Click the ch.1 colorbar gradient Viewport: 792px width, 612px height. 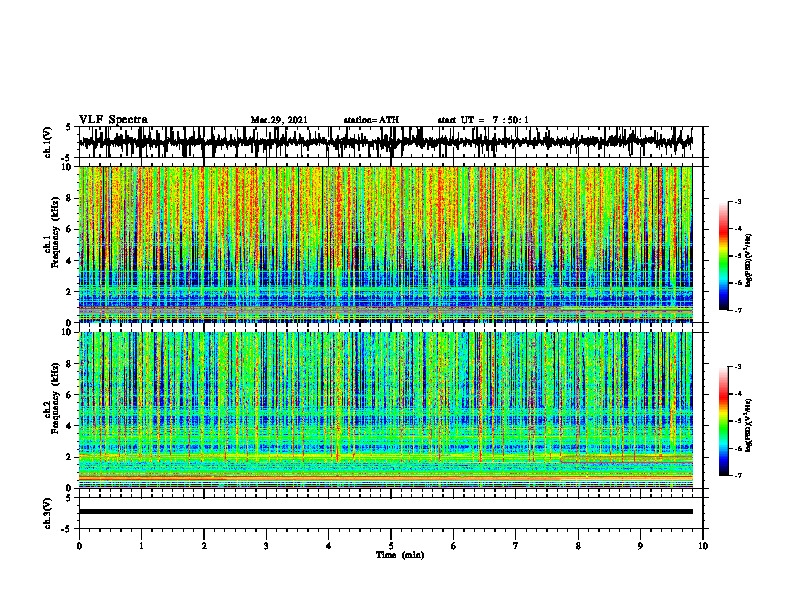click(723, 256)
